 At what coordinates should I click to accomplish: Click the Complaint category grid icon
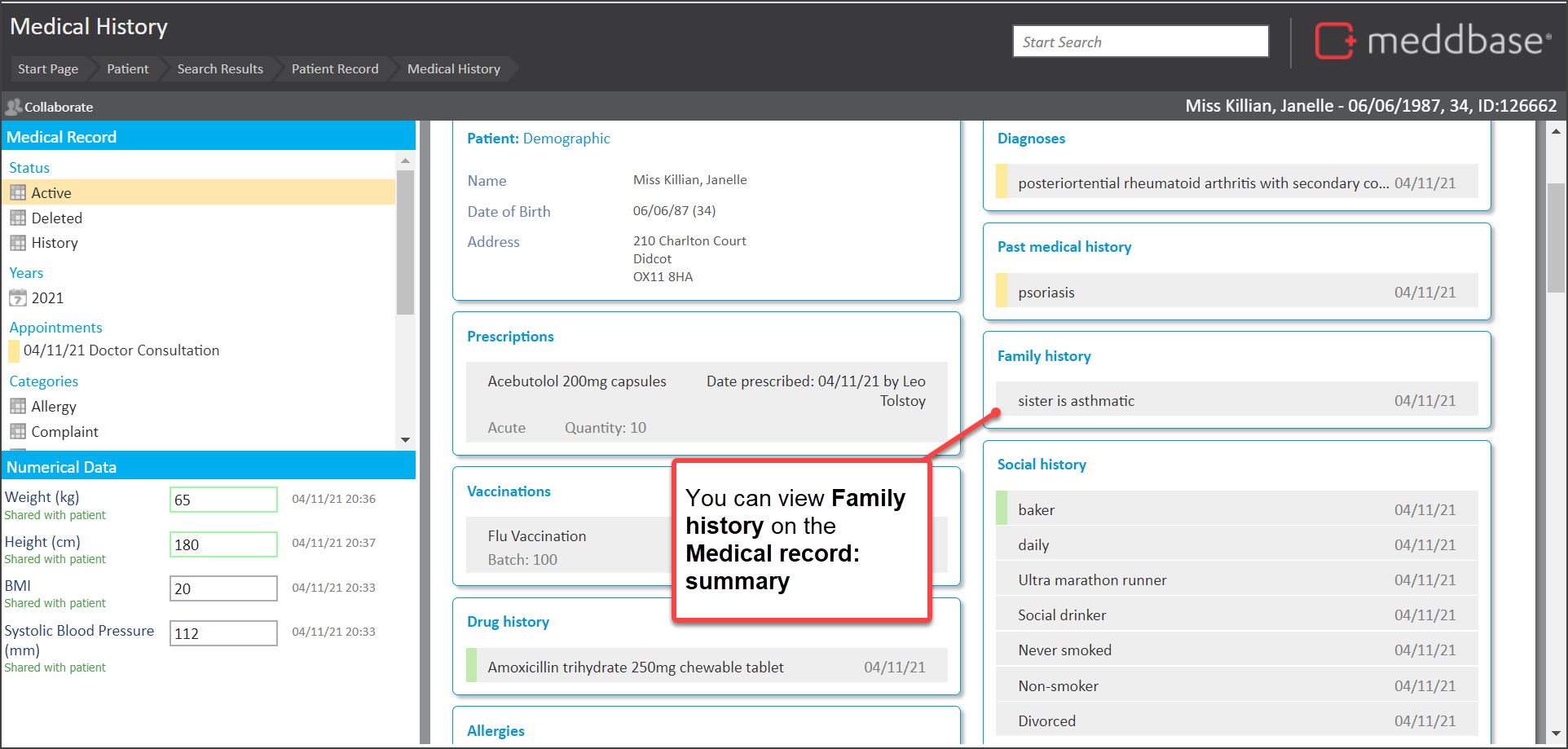tap(18, 432)
